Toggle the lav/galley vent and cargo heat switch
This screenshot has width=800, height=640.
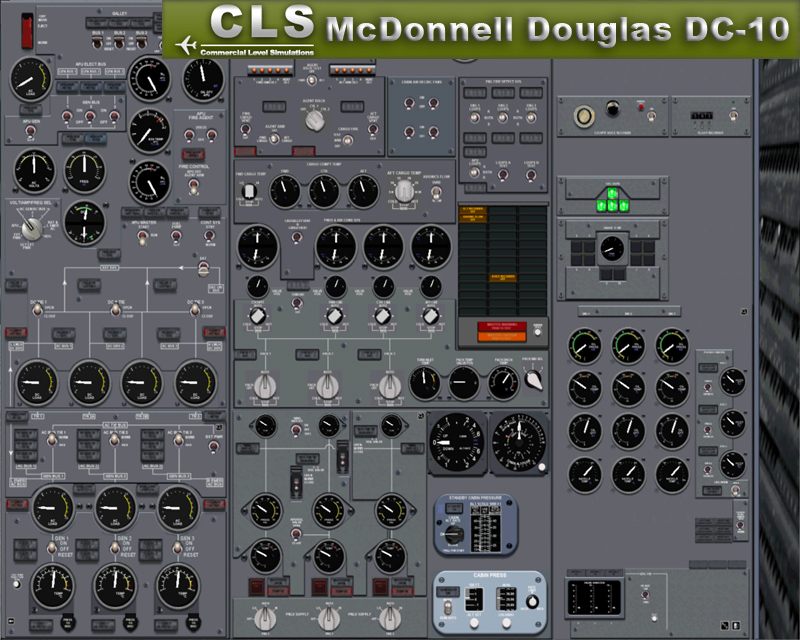[296, 237]
